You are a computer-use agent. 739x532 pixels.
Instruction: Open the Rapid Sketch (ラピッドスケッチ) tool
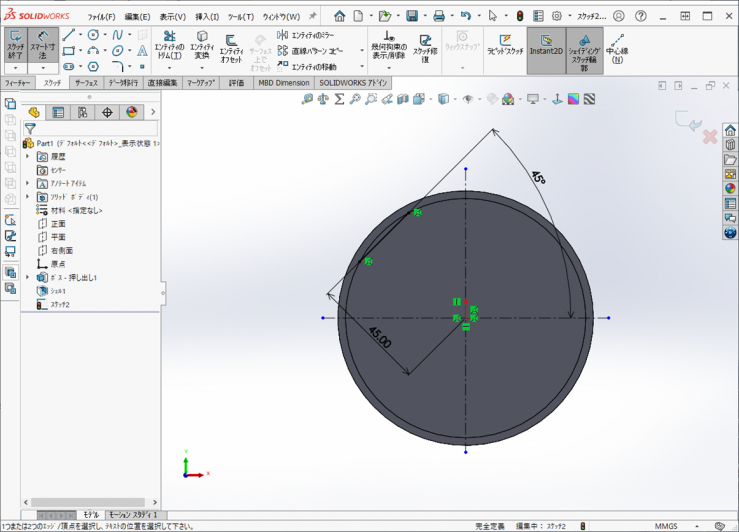(x=505, y=44)
